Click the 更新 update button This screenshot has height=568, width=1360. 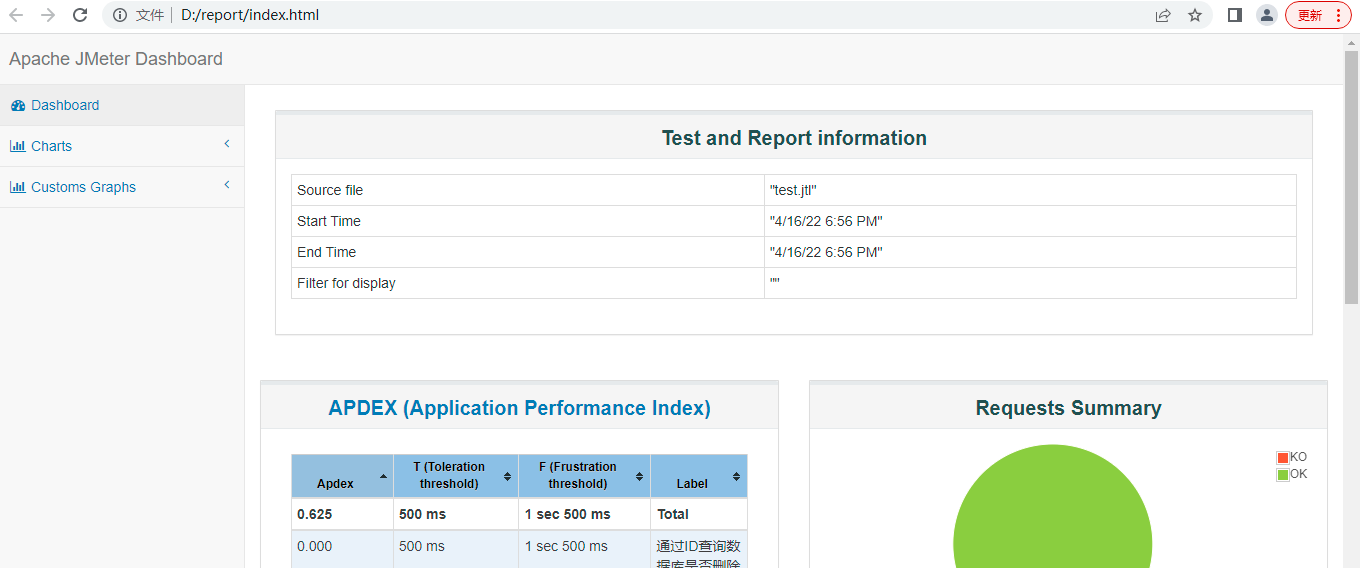tap(1318, 15)
